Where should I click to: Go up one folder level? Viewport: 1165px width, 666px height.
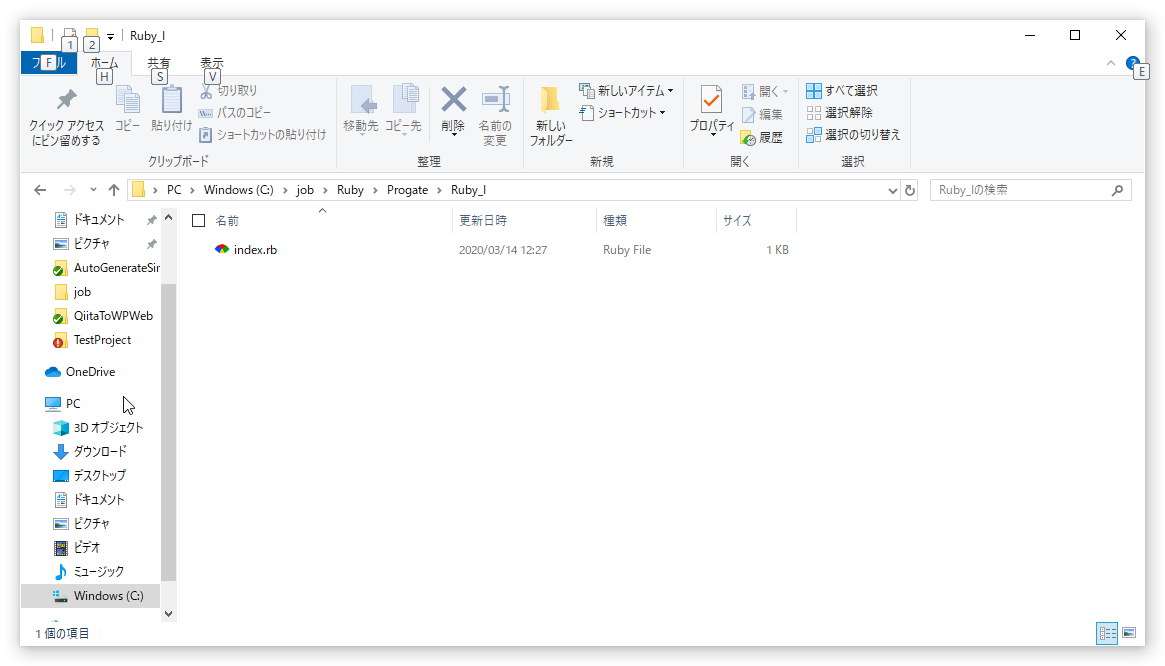(114, 190)
